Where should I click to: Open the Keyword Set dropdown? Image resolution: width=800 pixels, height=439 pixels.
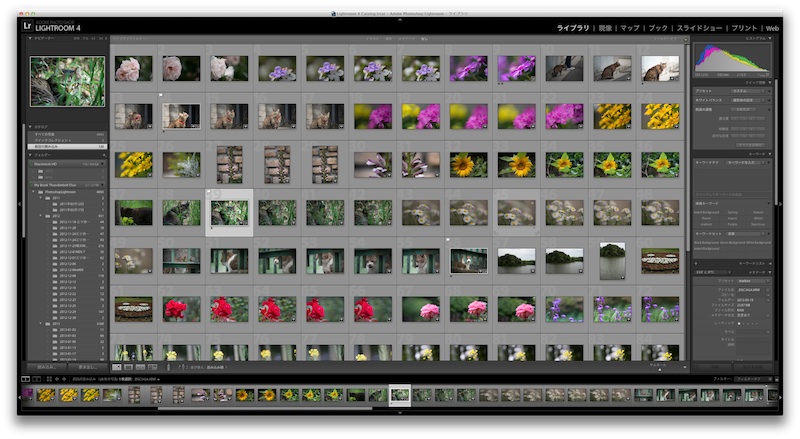[x=747, y=233]
